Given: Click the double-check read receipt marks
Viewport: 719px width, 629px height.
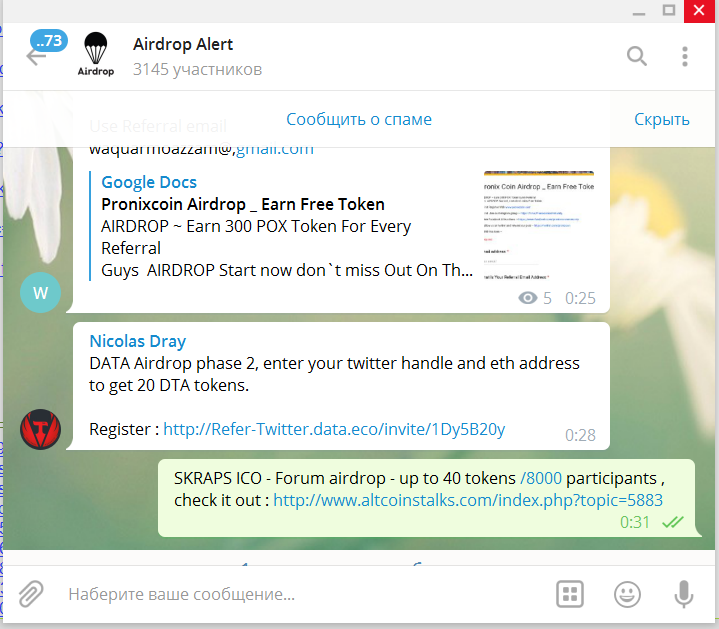Looking at the screenshot, I should tap(673, 522).
